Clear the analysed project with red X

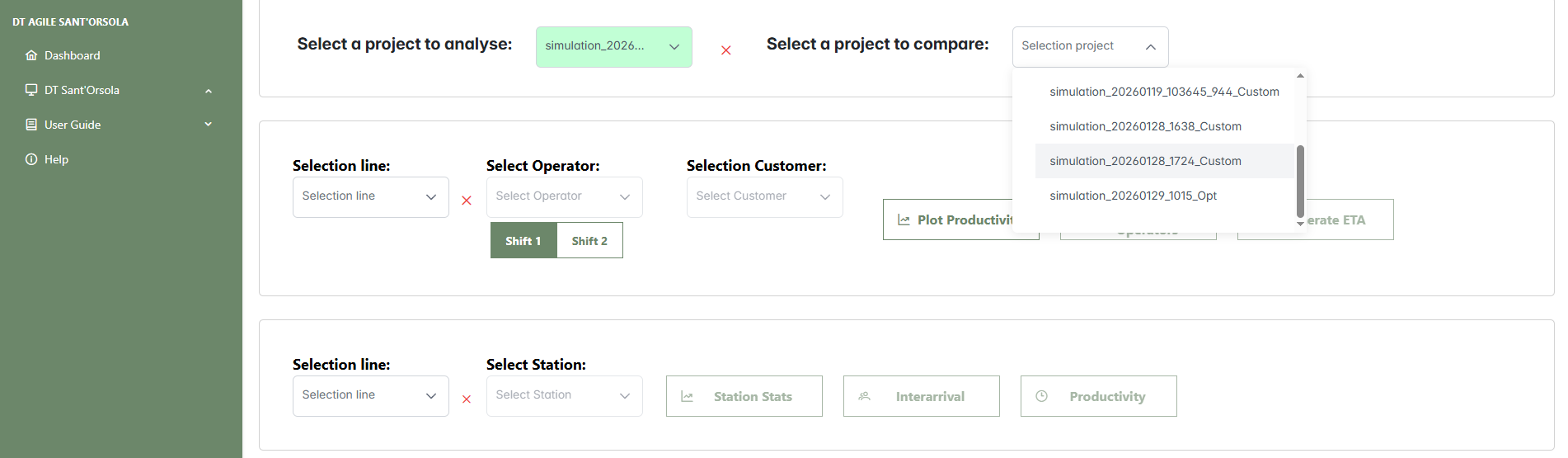[x=725, y=50]
